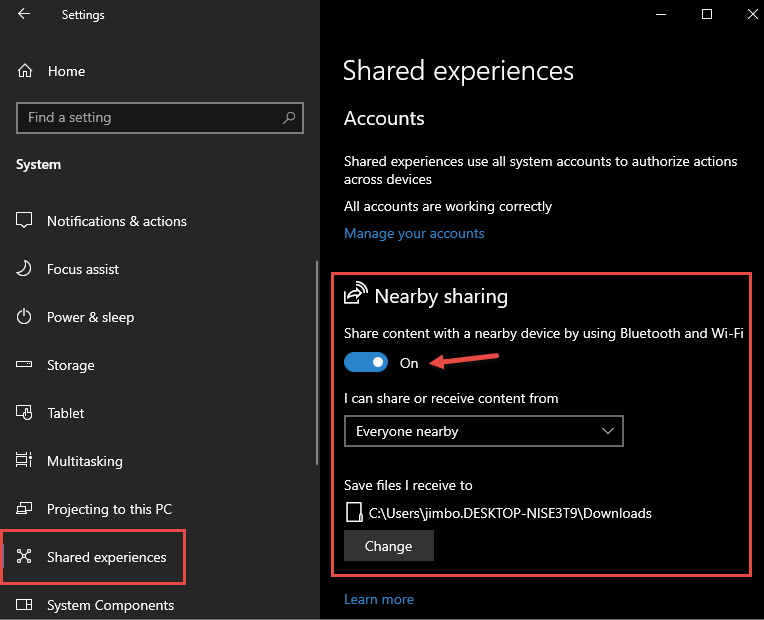Open Projecting to this PC settings

(109, 509)
